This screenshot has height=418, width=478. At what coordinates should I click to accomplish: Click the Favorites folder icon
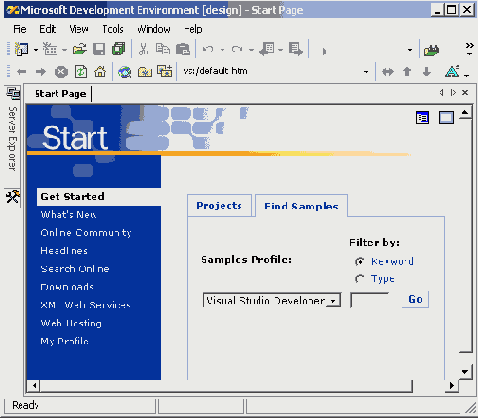[145, 72]
